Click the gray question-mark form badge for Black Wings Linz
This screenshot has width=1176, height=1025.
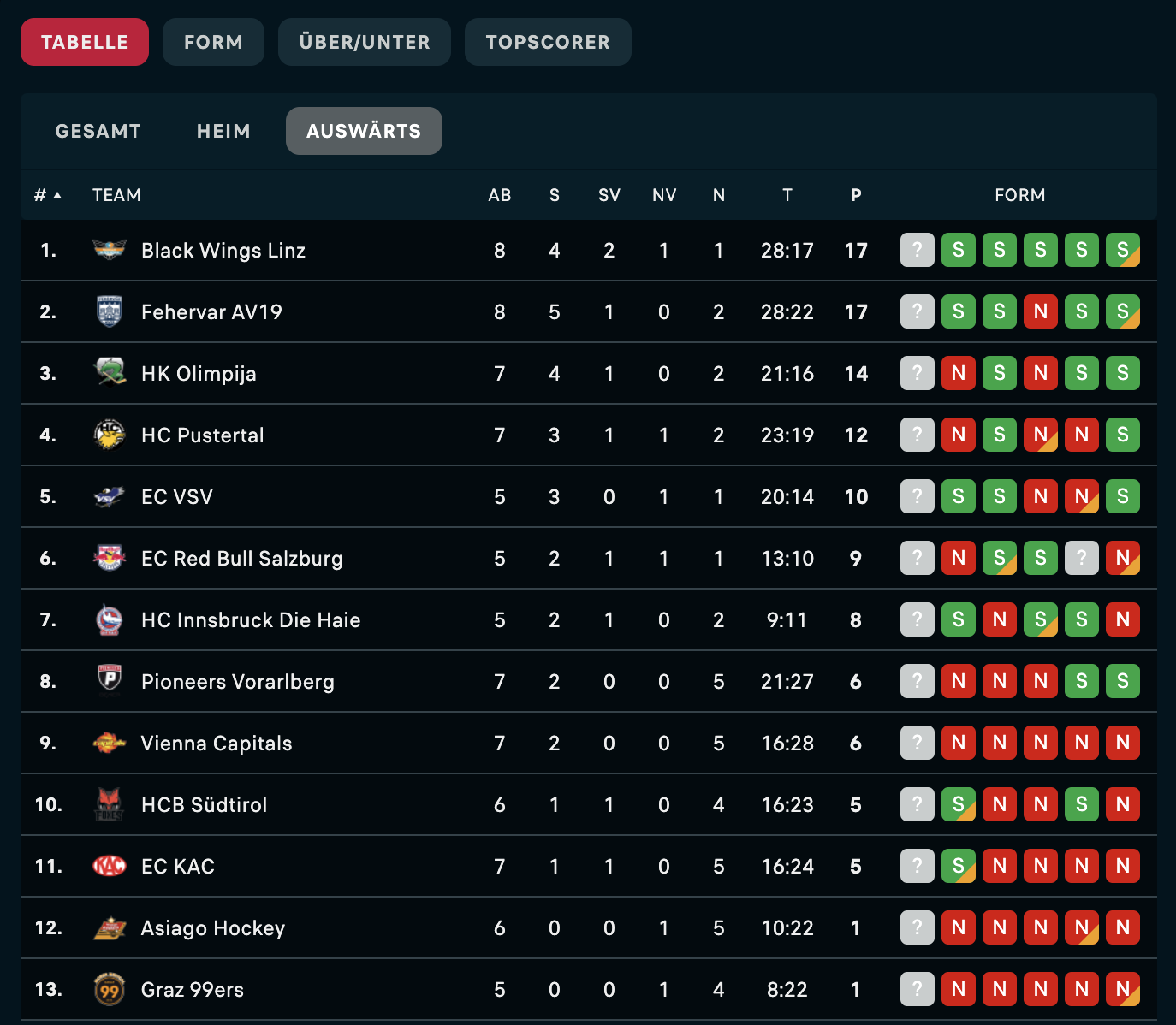[x=917, y=250]
